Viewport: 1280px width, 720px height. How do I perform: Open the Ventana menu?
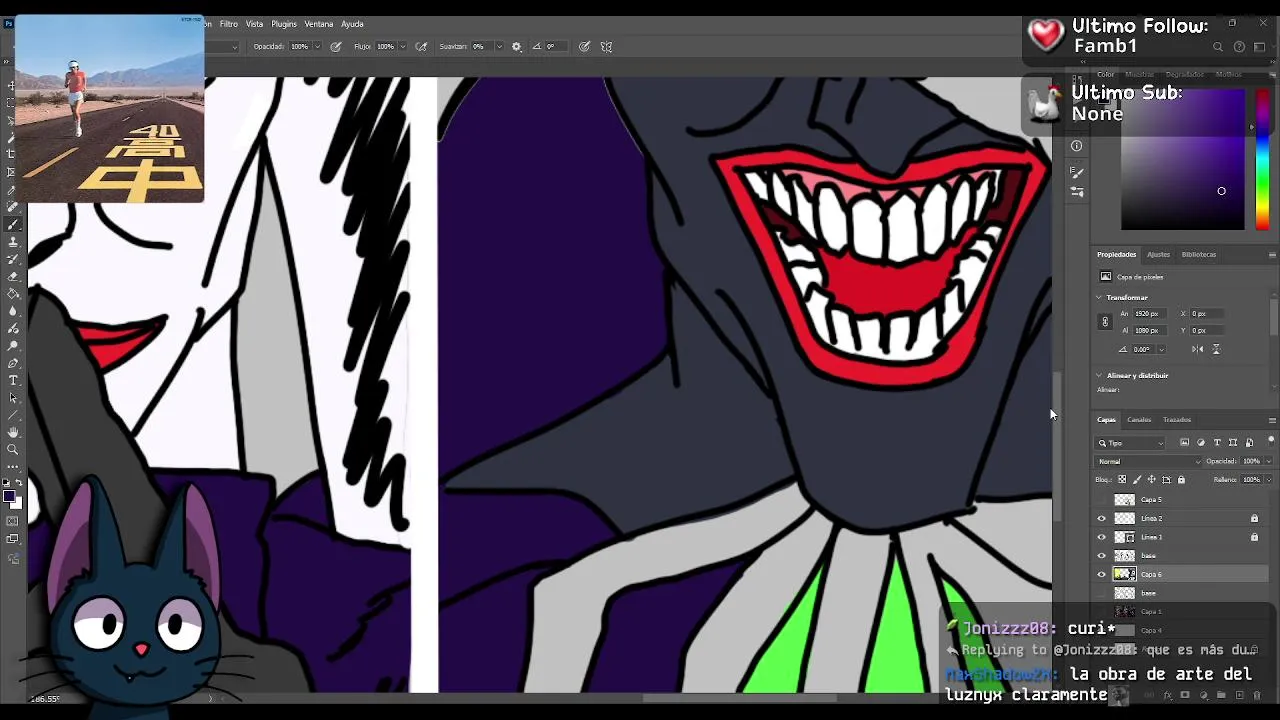point(319,24)
